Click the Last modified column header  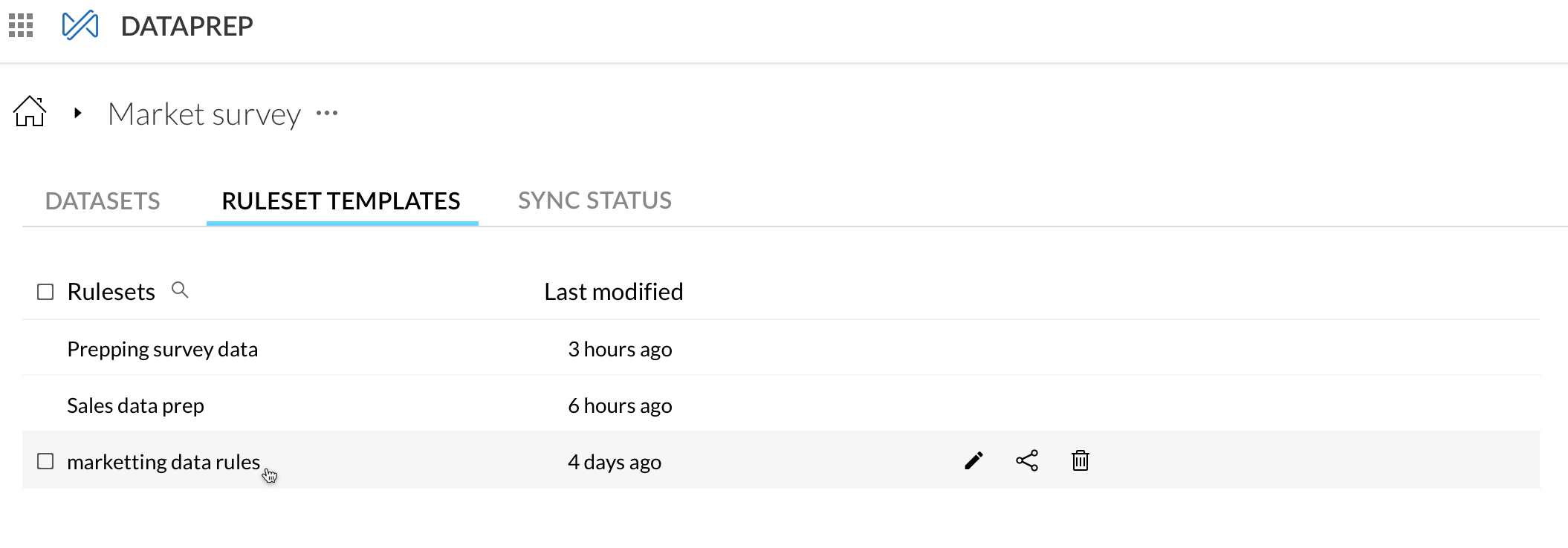coord(613,292)
